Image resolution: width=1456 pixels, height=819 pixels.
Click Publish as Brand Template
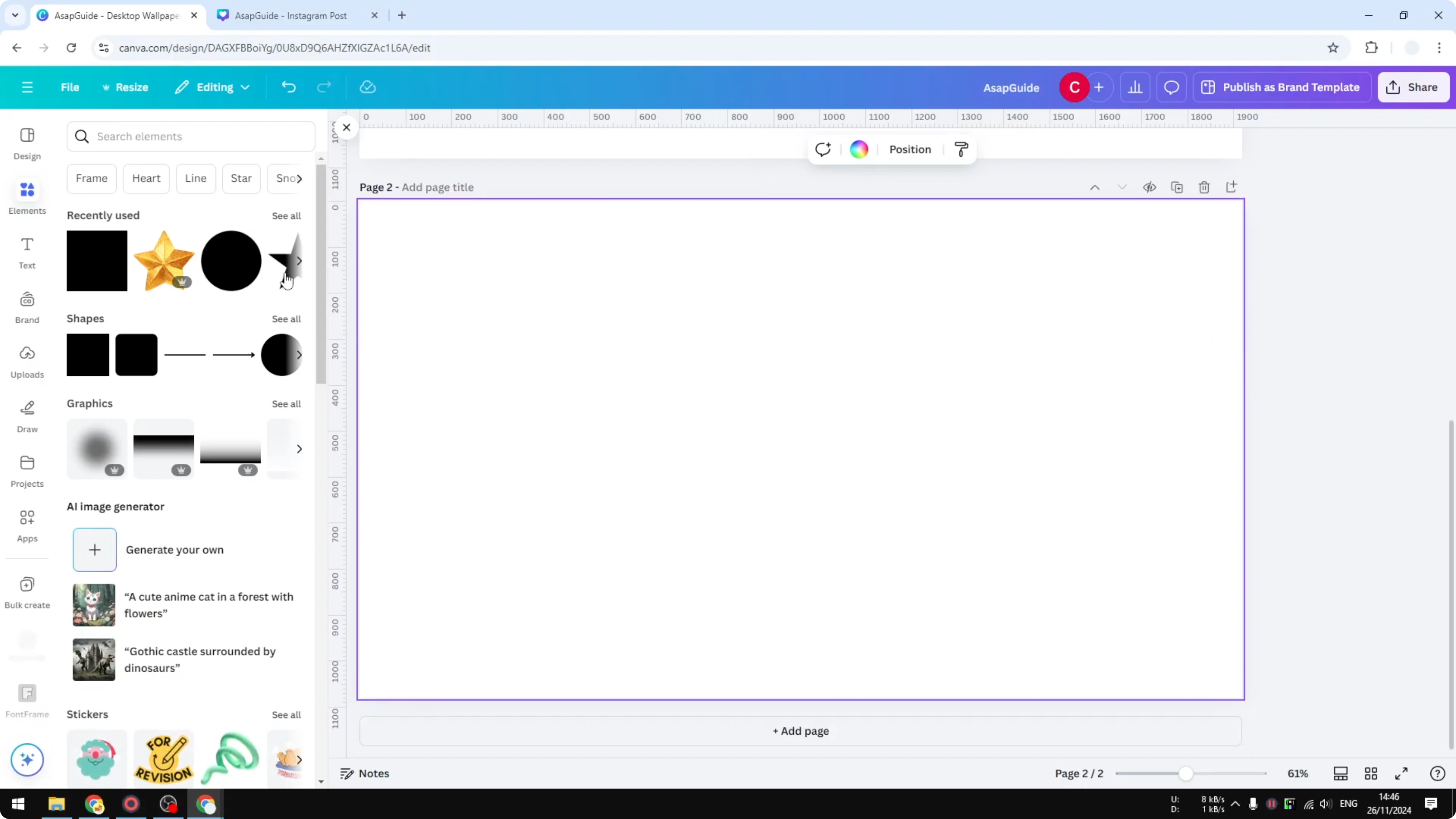click(x=1282, y=87)
